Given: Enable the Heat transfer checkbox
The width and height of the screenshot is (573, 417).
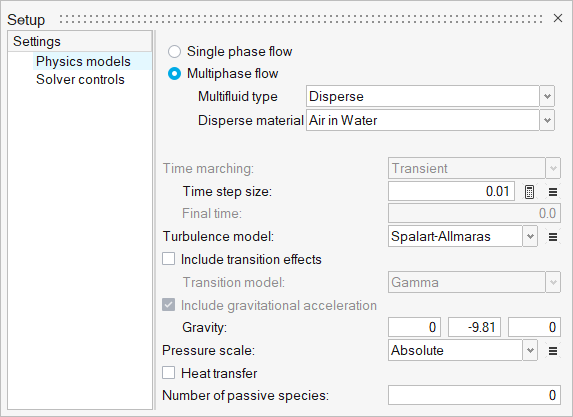Looking at the screenshot, I should (168, 373).
